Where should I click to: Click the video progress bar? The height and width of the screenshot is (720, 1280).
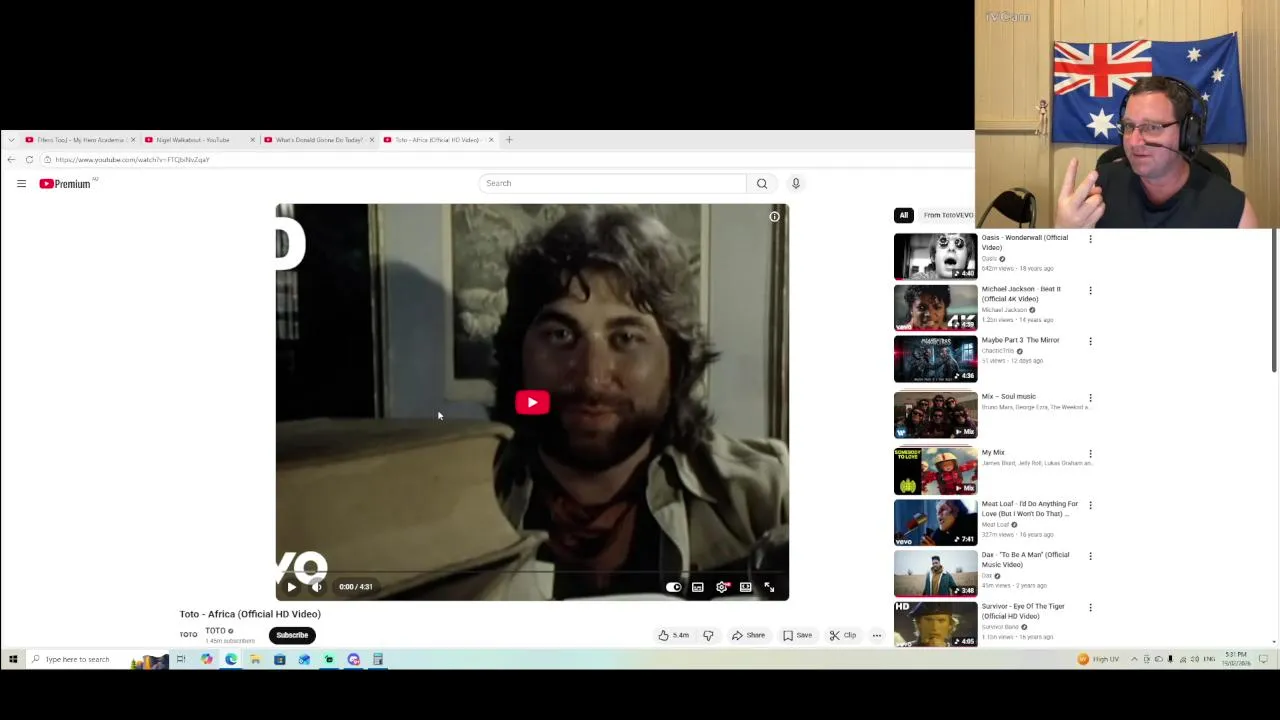(x=532, y=573)
